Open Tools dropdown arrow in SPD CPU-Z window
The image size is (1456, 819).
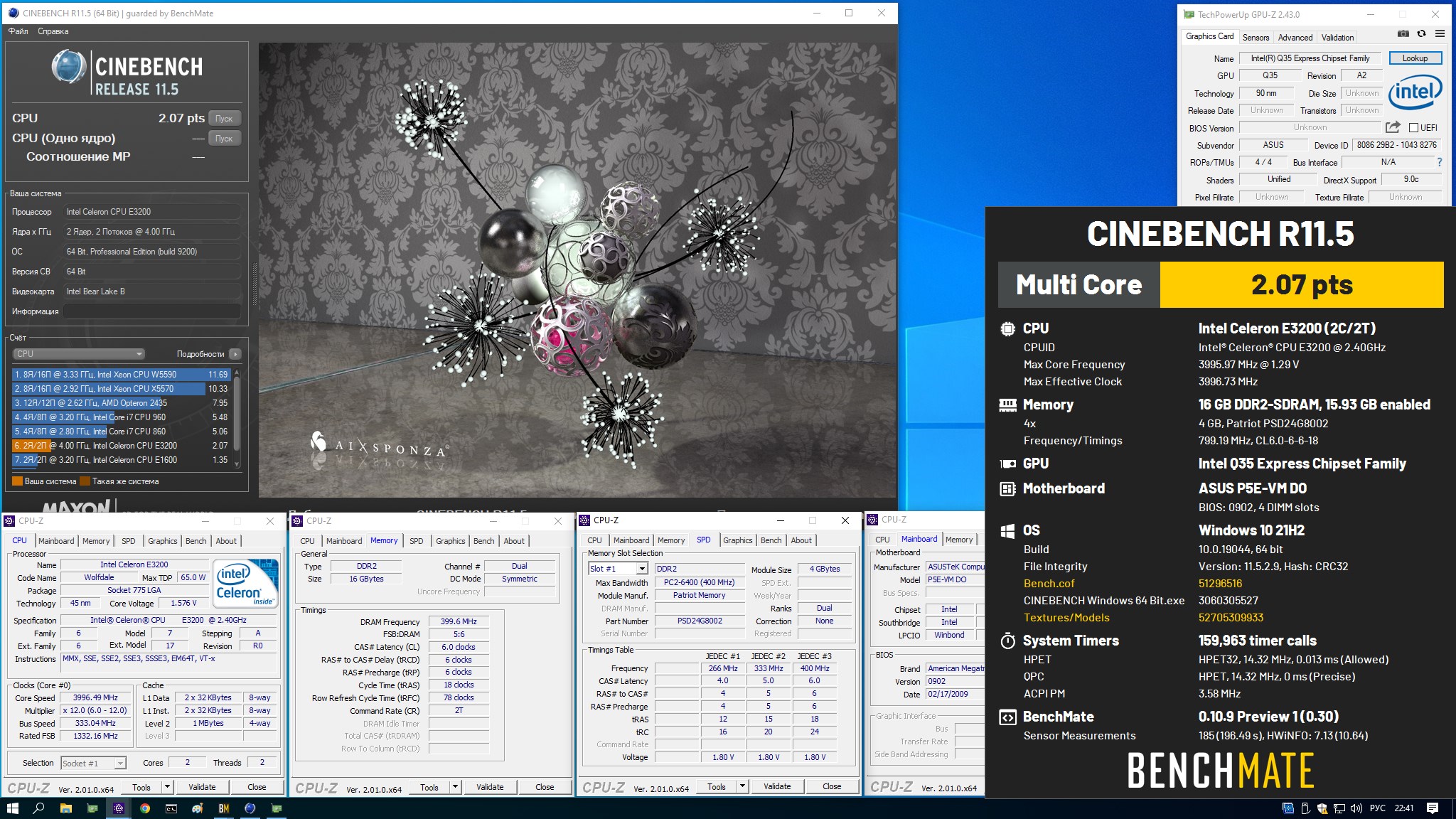[x=742, y=786]
